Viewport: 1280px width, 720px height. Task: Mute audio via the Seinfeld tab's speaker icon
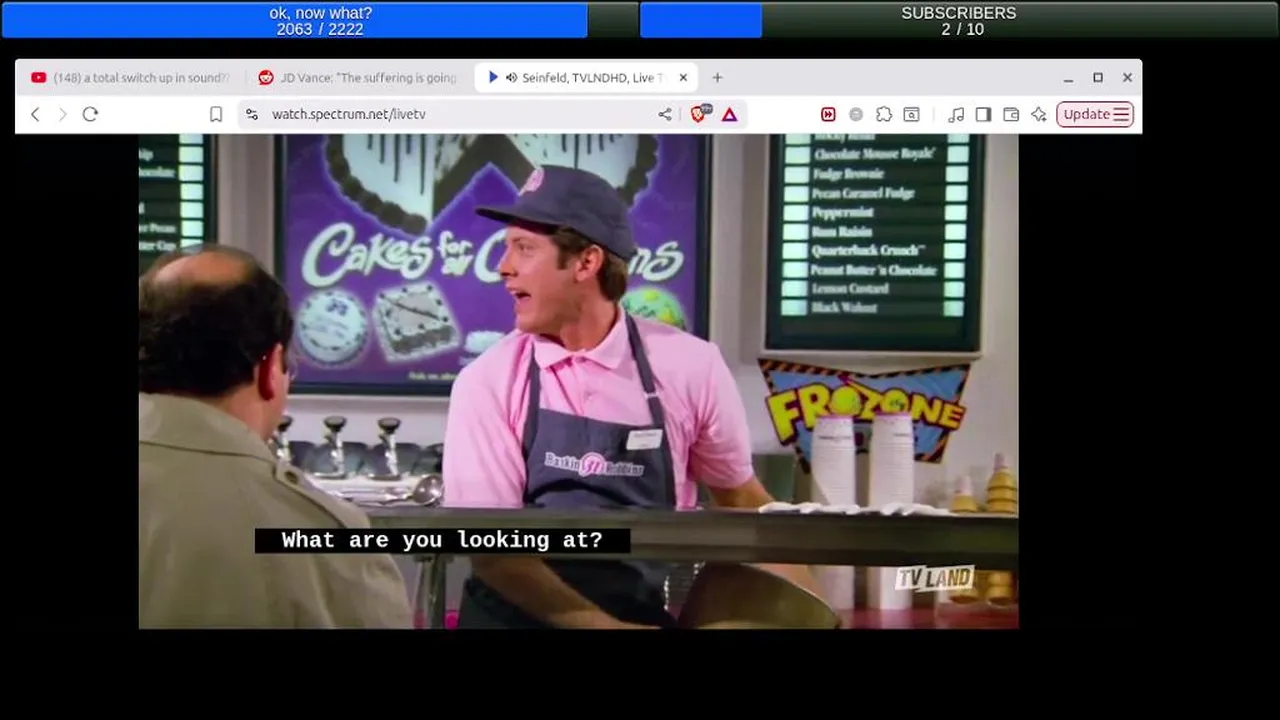pos(511,77)
